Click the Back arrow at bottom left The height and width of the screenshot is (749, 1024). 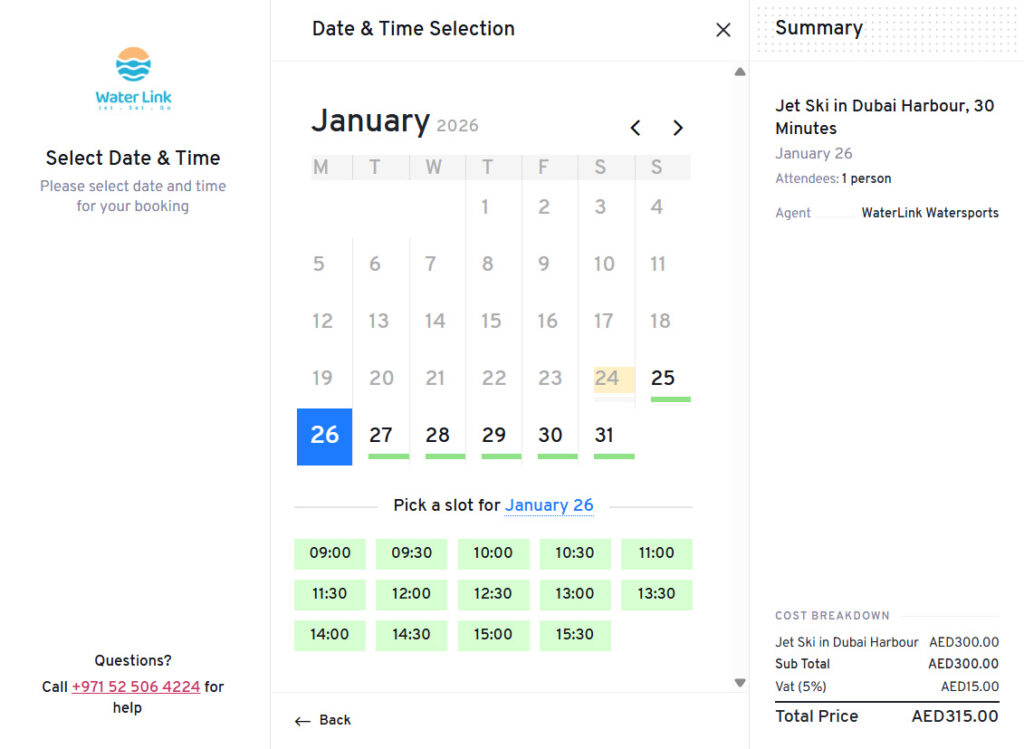point(323,720)
